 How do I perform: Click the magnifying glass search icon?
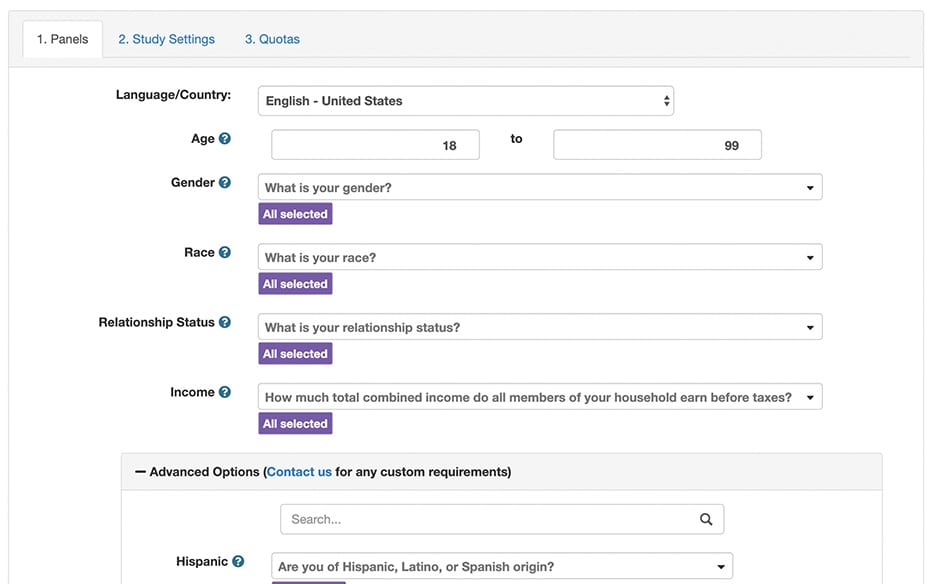coord(706,519)
